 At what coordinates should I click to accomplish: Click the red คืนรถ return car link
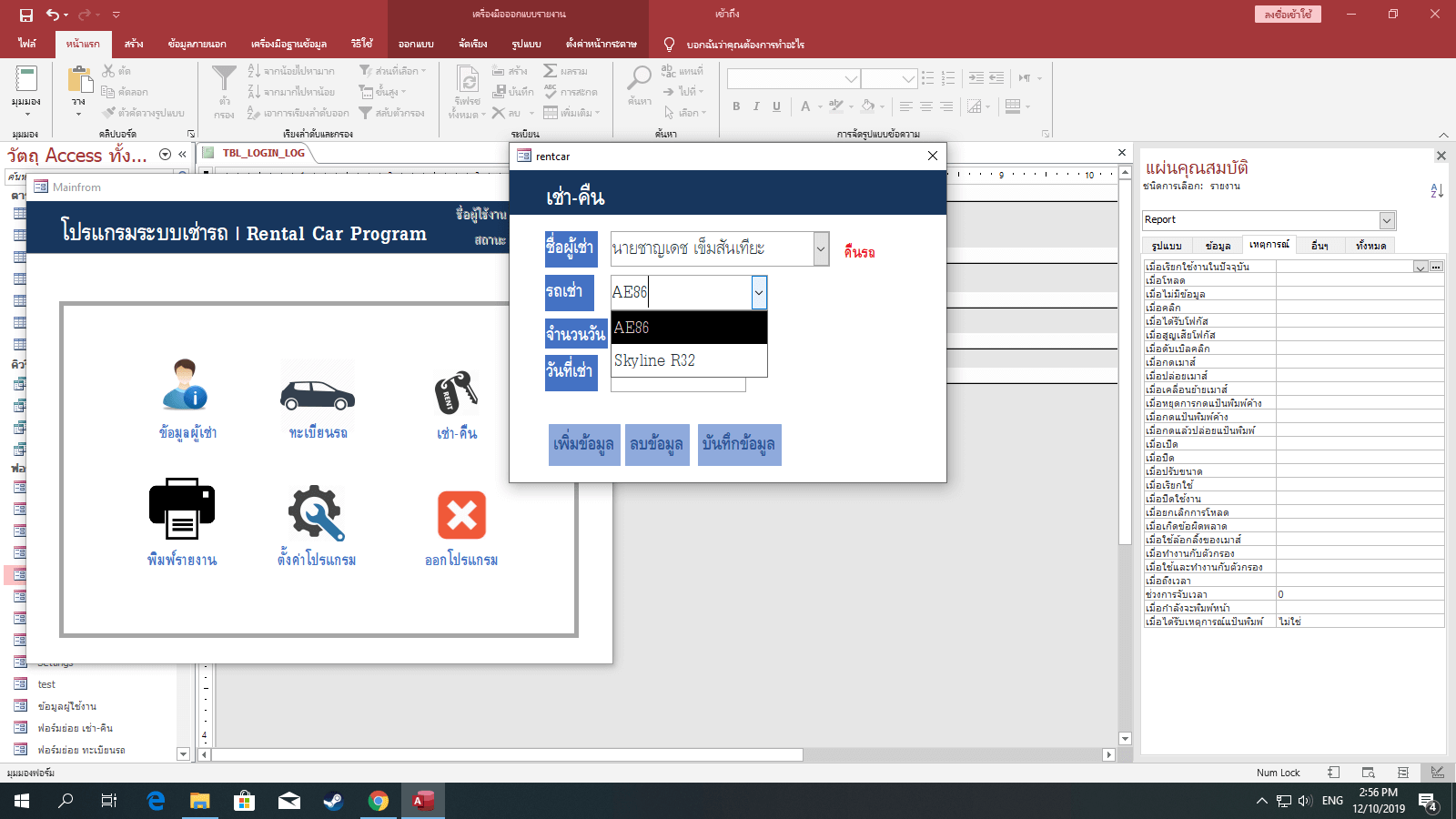click(859, 253)
